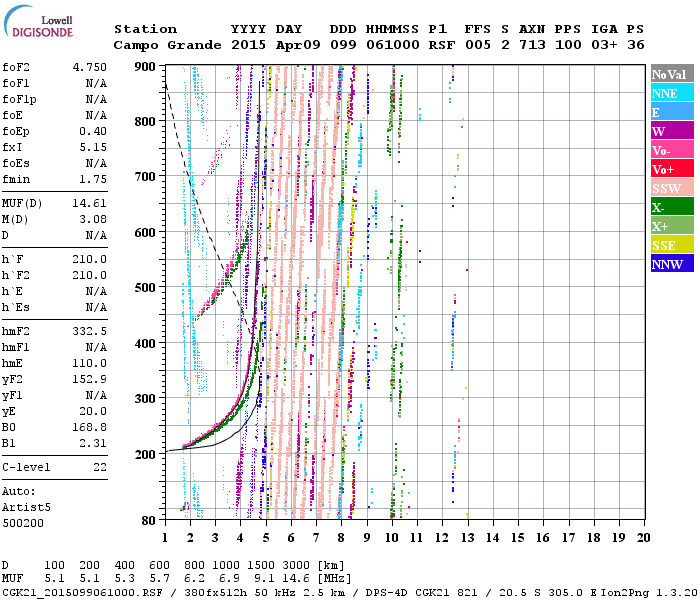
Task: Select the W purple legend swatch
Action: pos(672,131)
